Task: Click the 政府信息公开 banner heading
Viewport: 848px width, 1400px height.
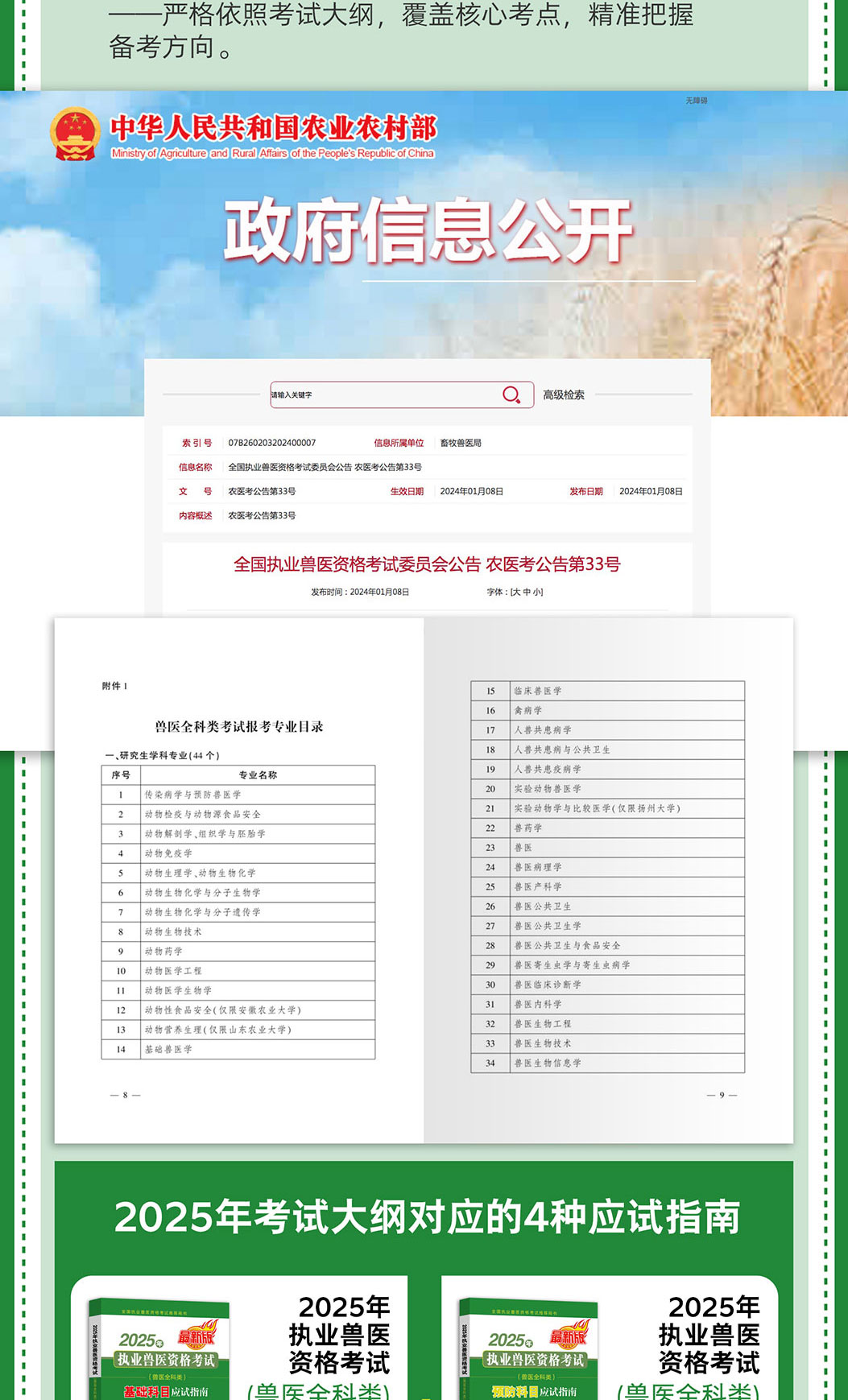Action: tap(428, 232)
